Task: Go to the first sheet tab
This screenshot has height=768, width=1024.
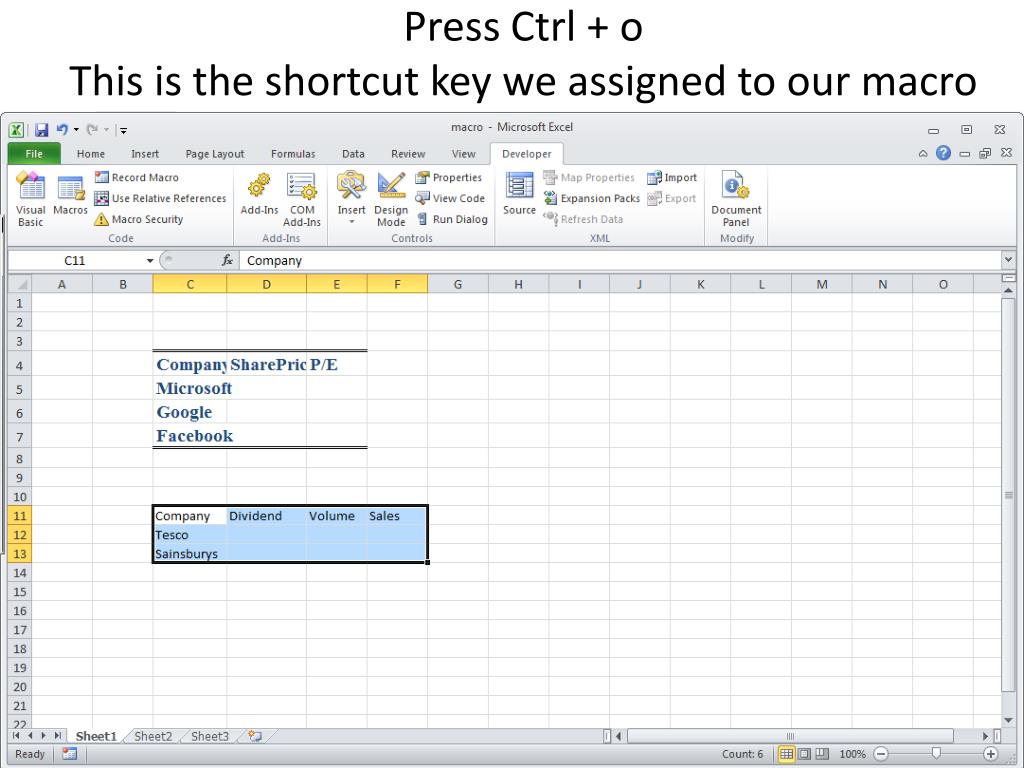Action: tap(16, 735)
